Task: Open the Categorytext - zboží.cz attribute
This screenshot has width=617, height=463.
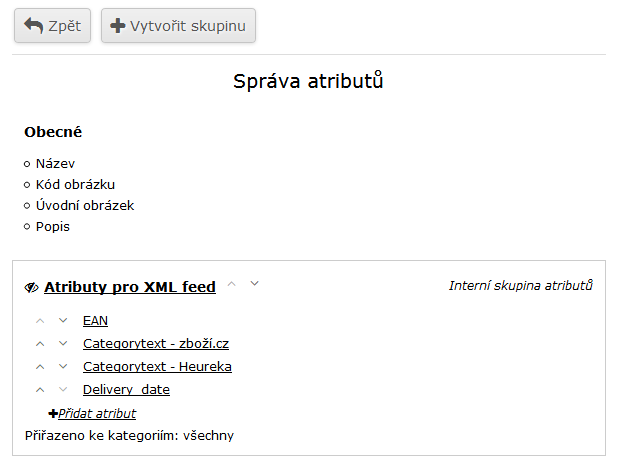Action: (156, 344)
